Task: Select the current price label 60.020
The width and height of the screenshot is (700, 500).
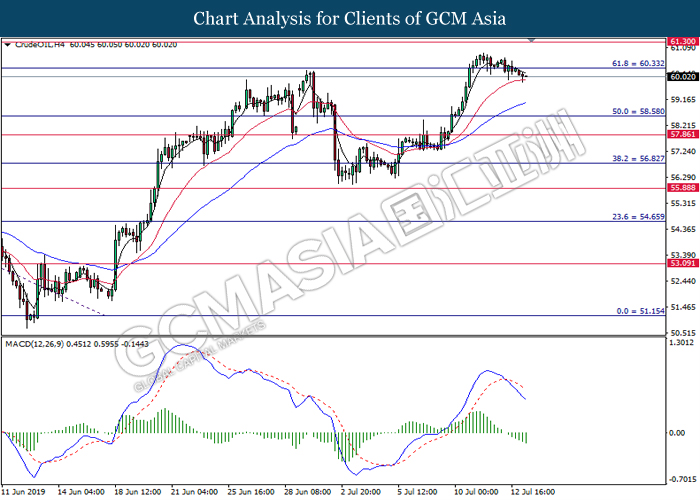Action: coord(683,77)
